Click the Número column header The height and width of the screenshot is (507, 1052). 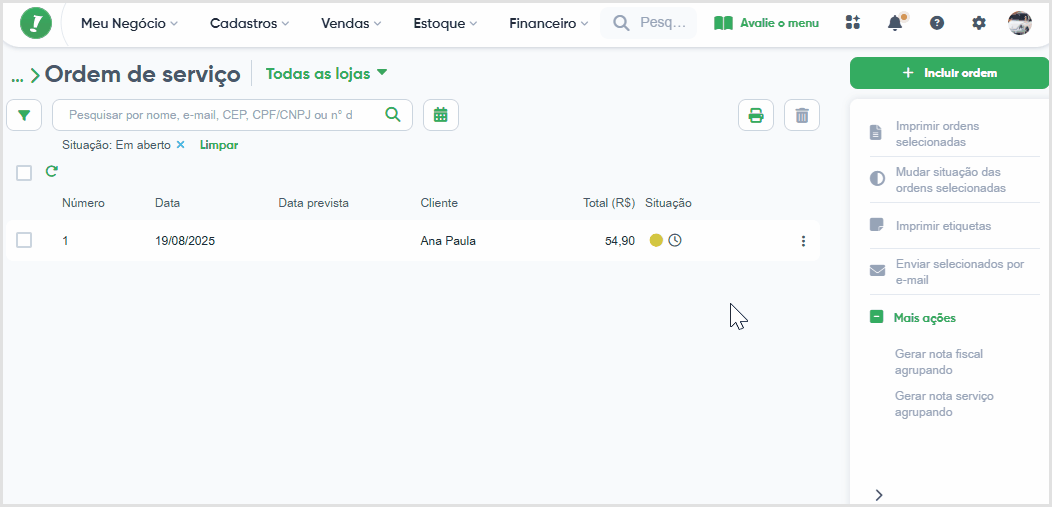(83, 203)
